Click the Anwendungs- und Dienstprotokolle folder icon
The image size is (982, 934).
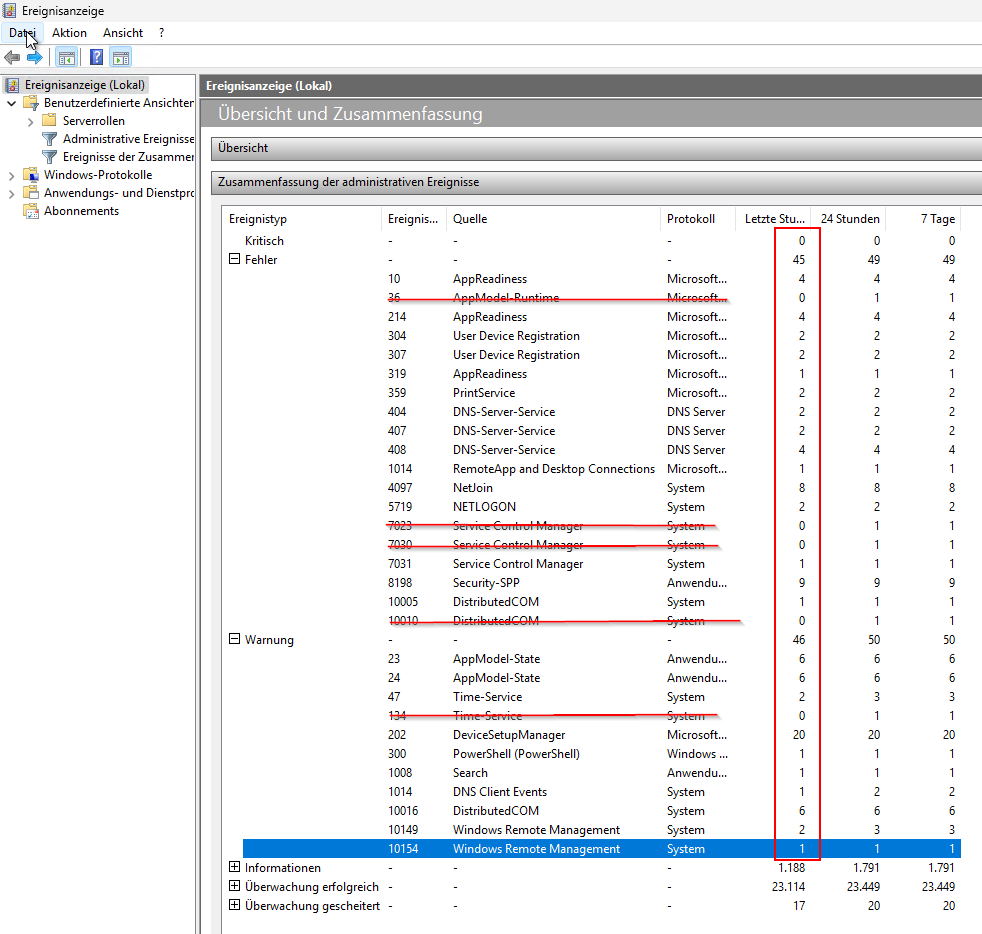click(31, 192)
